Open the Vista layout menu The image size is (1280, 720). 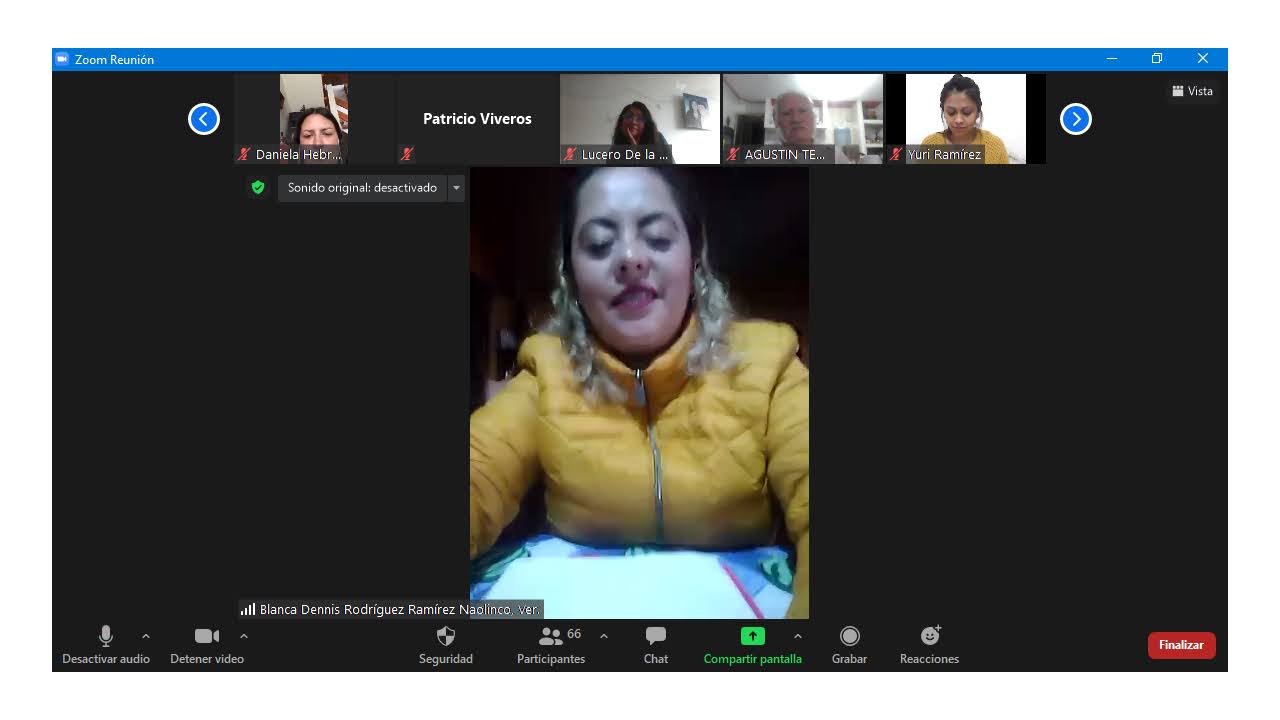point(1193,91)
